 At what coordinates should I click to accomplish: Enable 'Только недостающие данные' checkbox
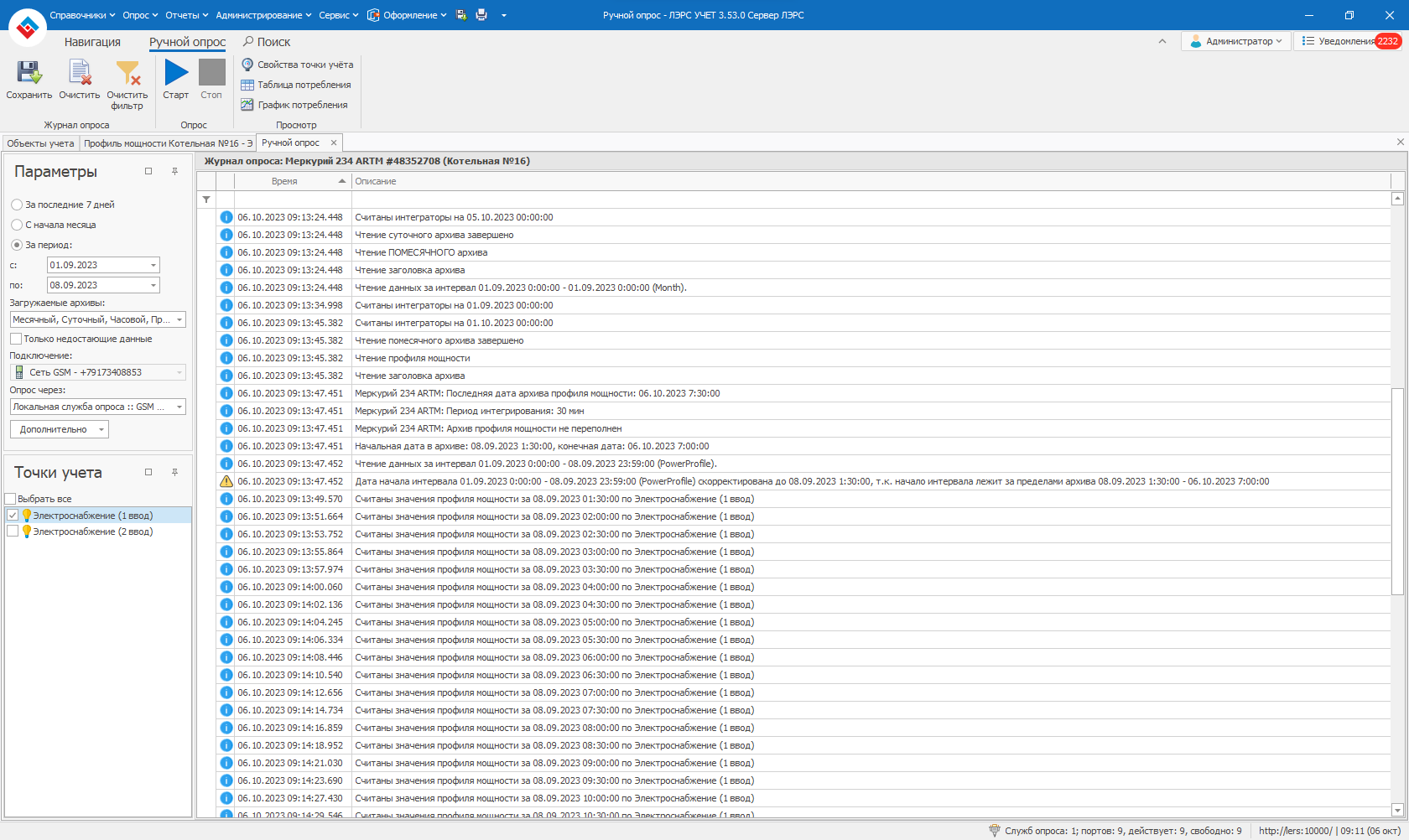click(16, 339)
